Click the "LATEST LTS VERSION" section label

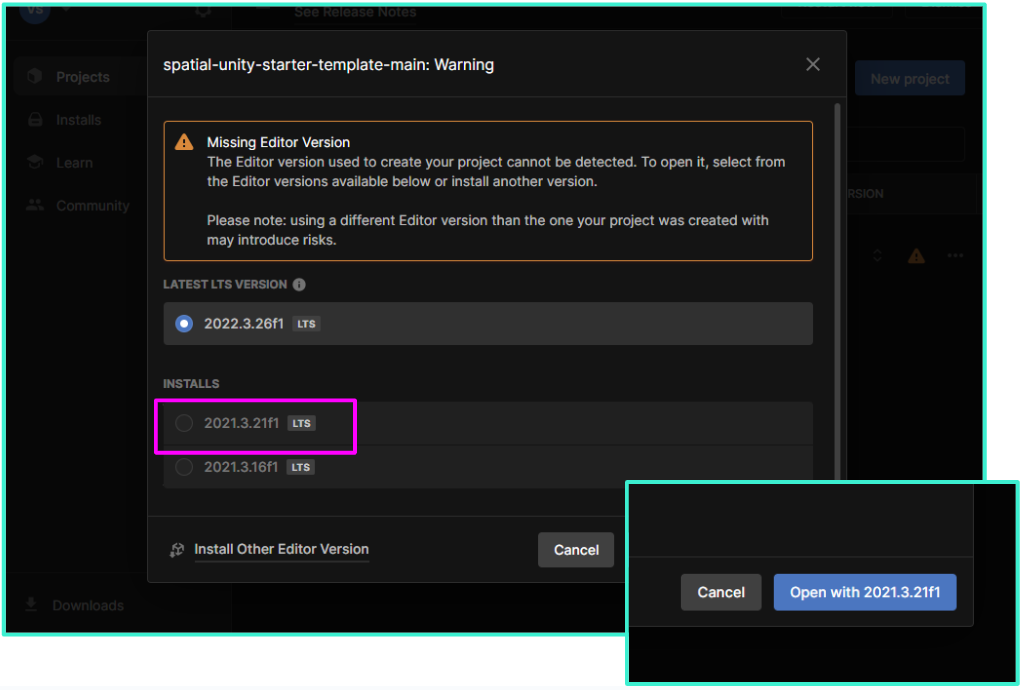click(225, 285)
